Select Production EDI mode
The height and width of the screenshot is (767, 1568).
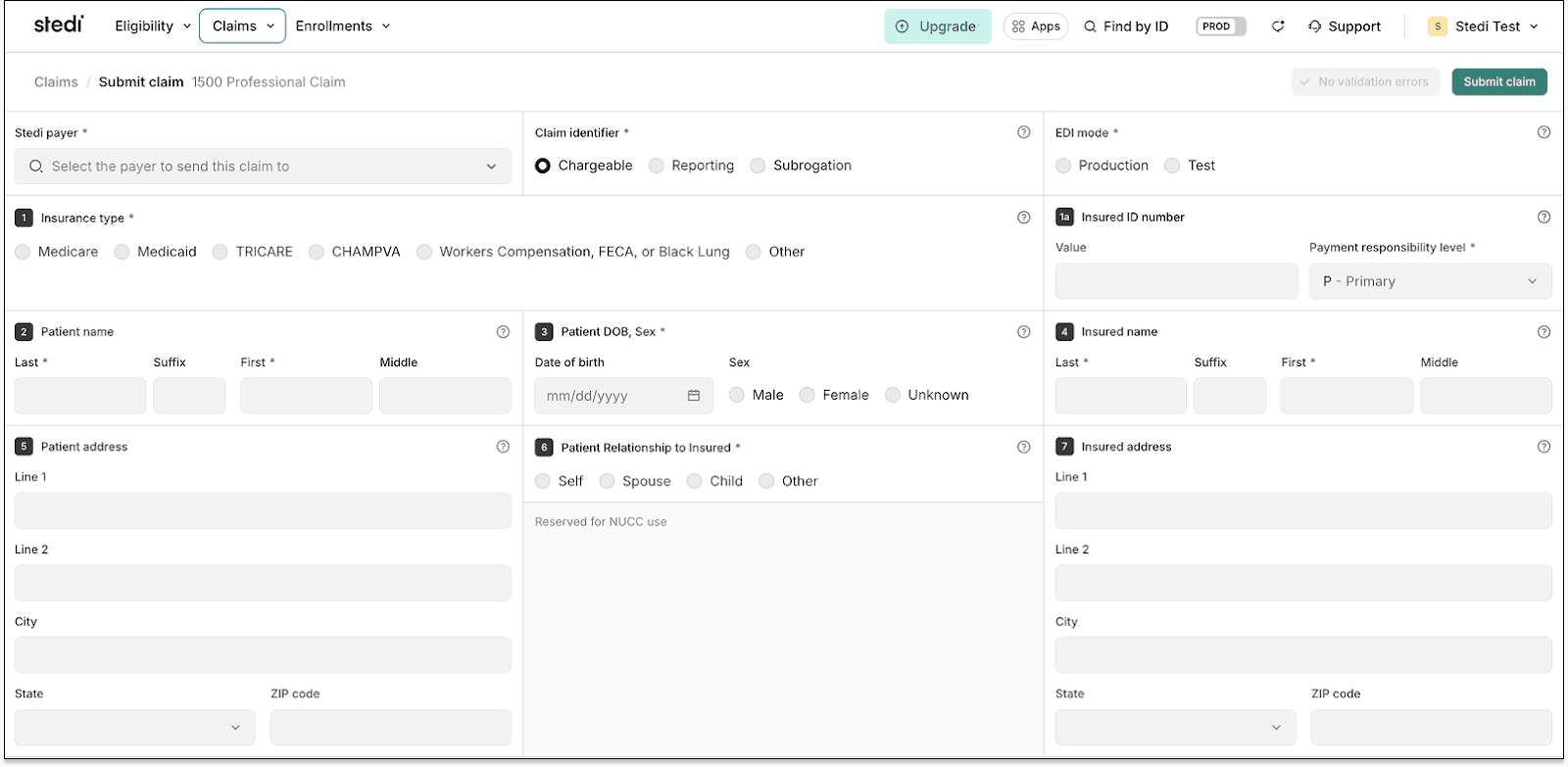click(1063, 166)
